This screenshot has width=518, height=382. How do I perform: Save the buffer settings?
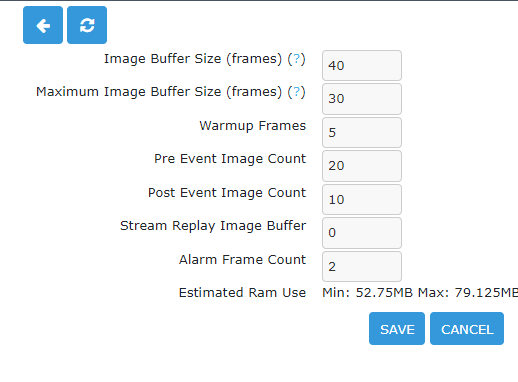click(397, 329)
